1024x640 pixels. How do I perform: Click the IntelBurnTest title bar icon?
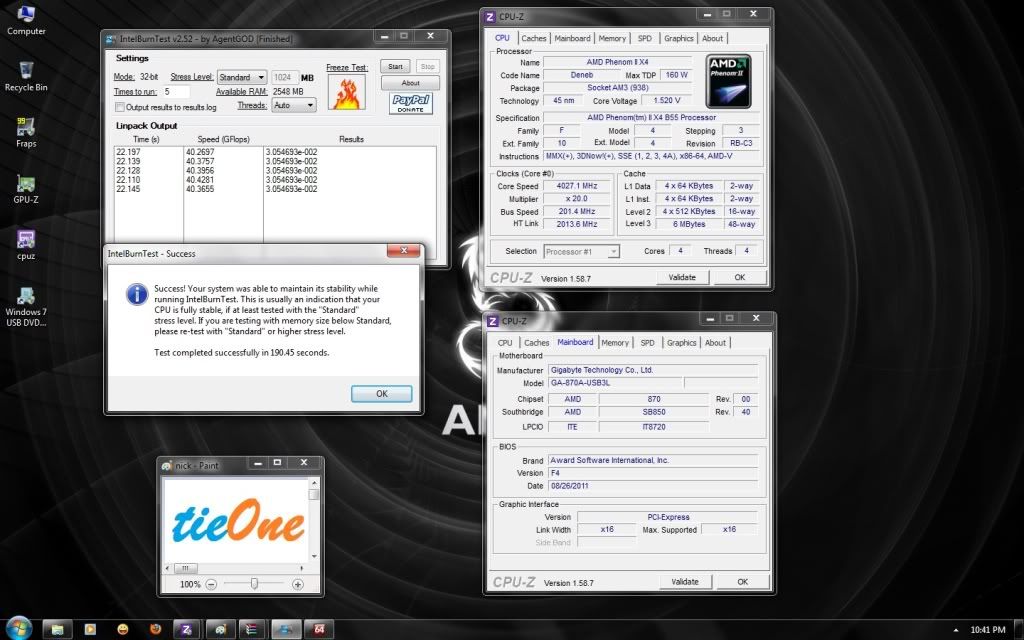pyautogui.click(x=111, y=39)
